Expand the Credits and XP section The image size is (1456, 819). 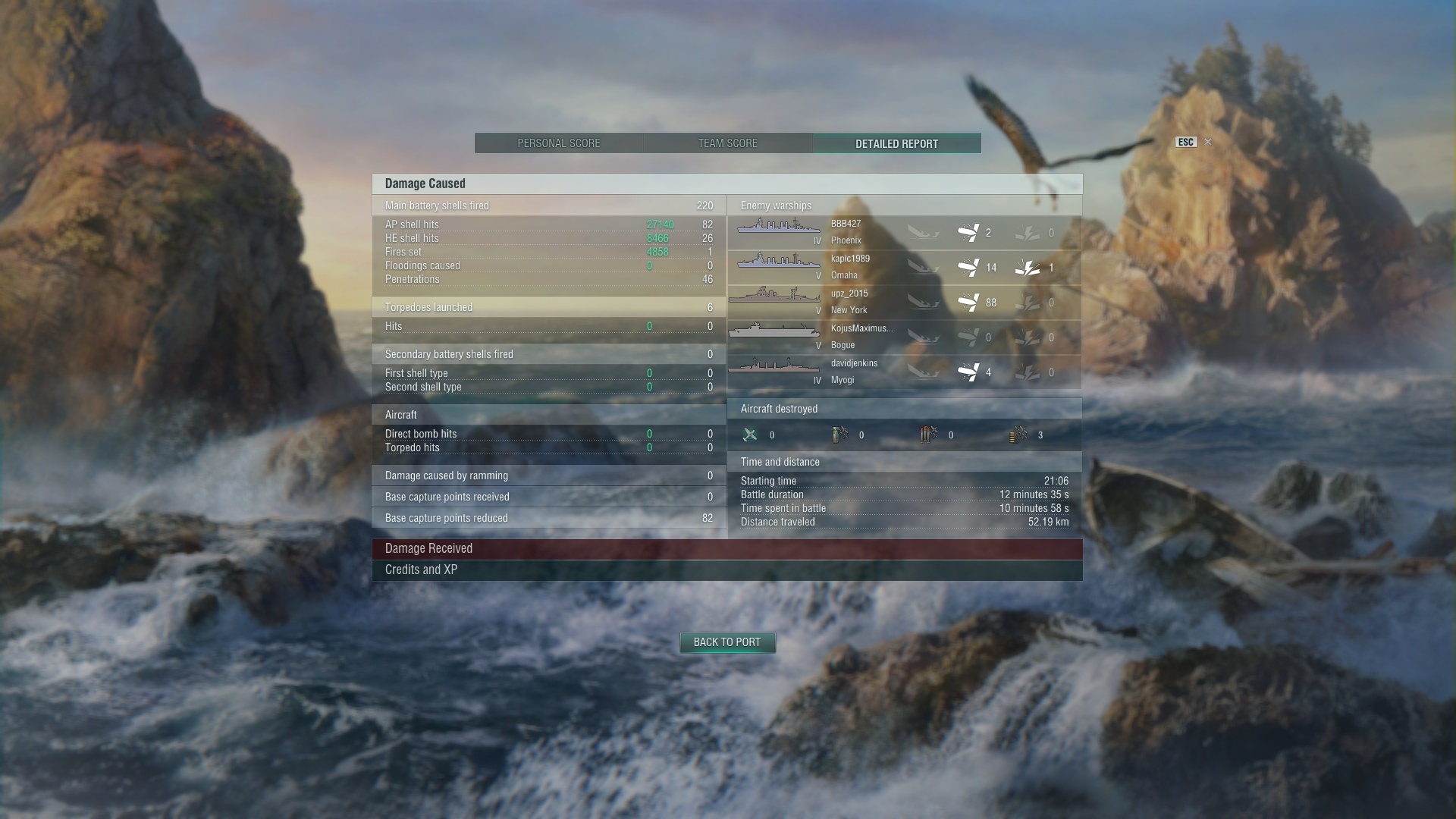click(727, 570)
